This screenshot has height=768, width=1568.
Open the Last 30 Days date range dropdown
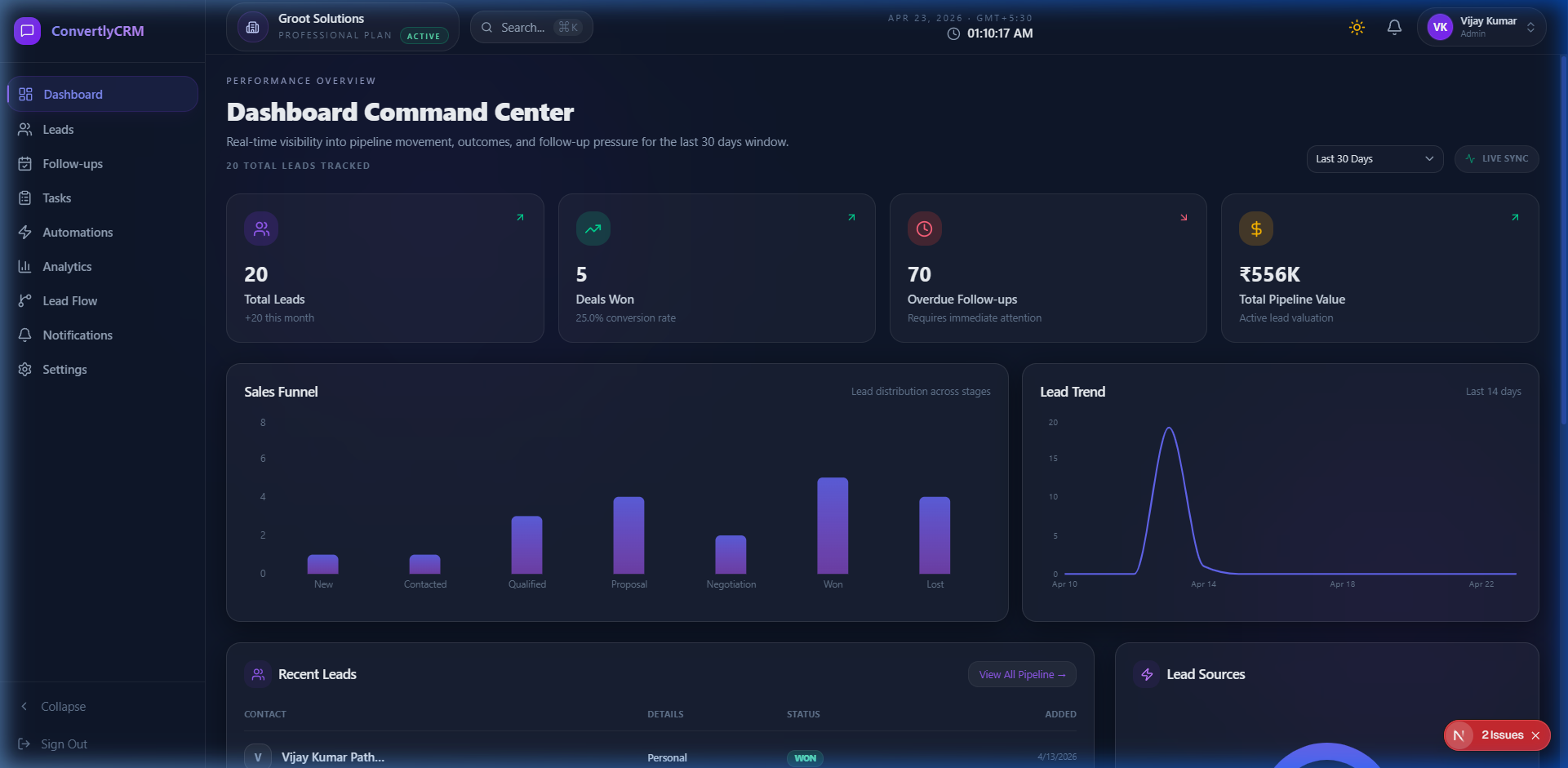[1375, 158]
